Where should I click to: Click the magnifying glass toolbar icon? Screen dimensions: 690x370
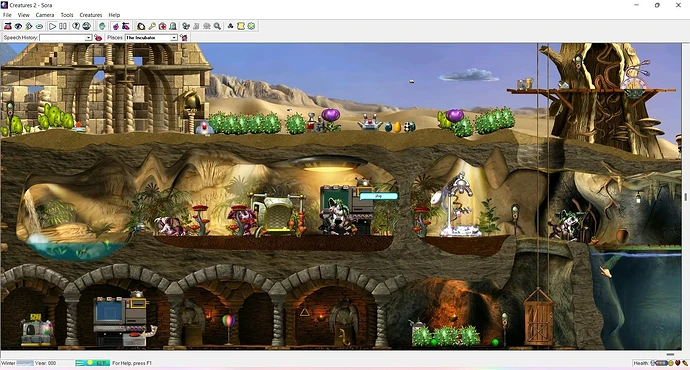point(217,26)
